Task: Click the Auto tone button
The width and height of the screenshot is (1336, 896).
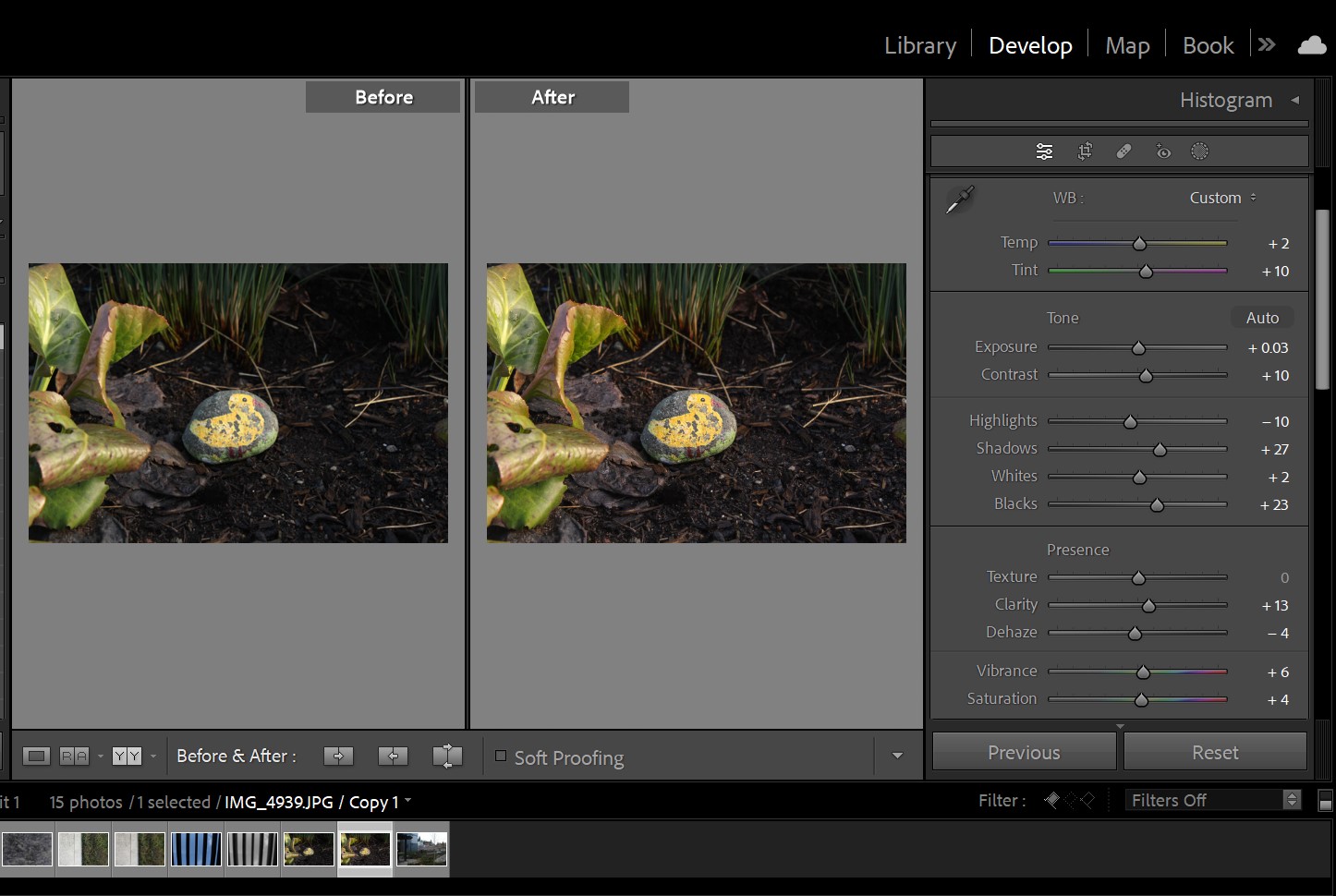Action: tap(1261, 318)
